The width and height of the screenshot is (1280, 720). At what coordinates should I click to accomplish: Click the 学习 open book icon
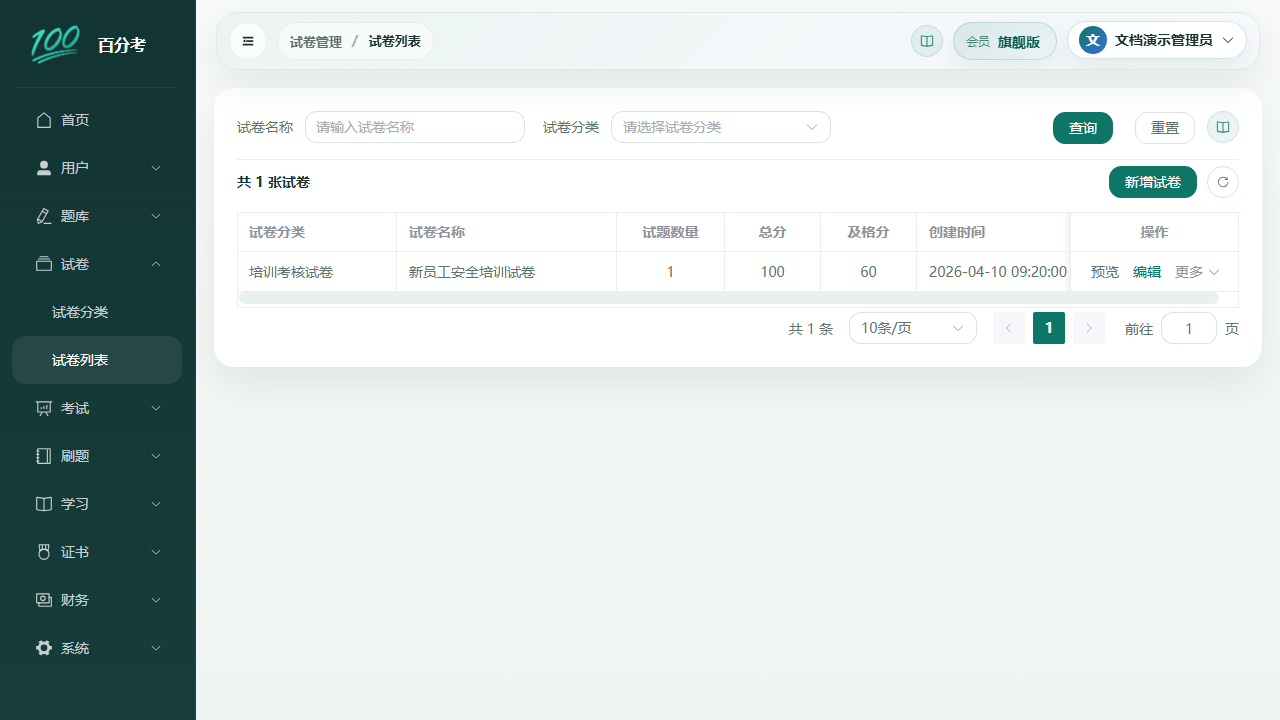click(x=44, y=504)
